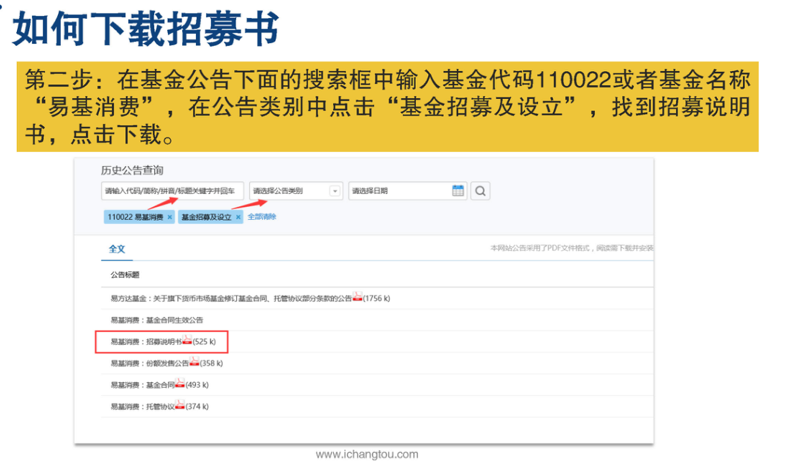The width and height of the screenshot is (792, 461).
Task: Click 全部清除 to clear all filters
Action: [x=262, y=217]
